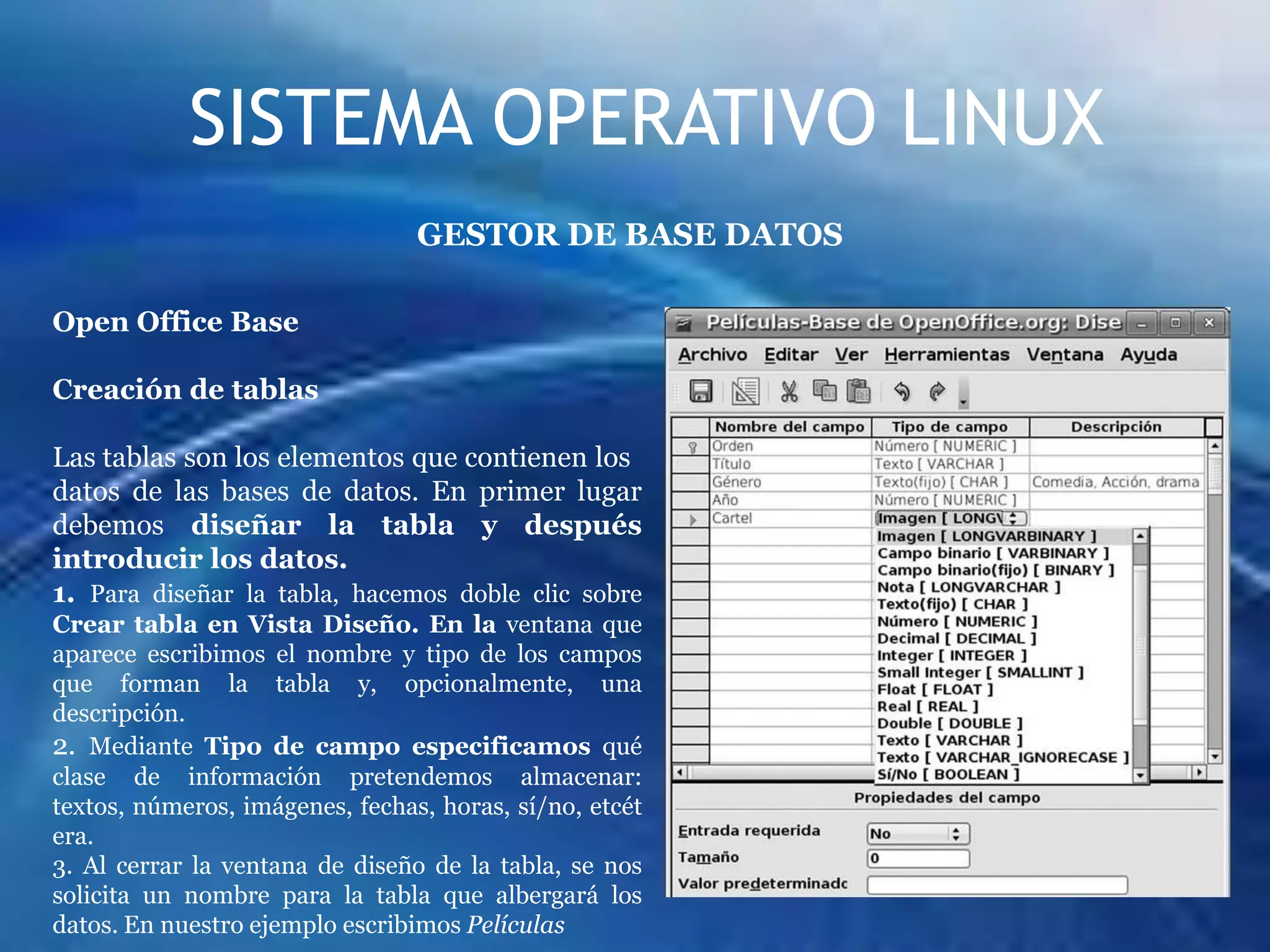Open the Herramientas menu

click(947, 355)
